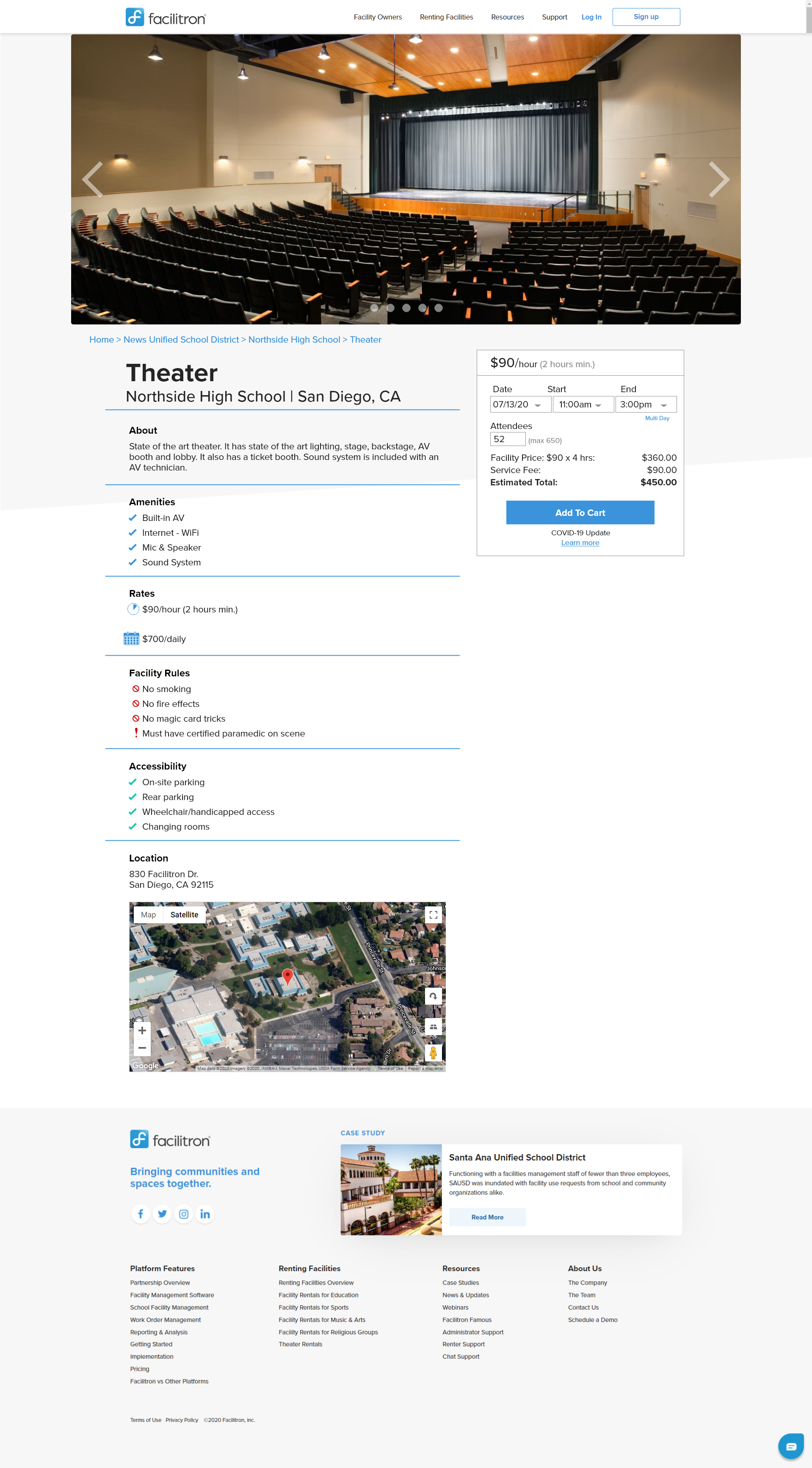Select the last carousel dot
The image size is (812, 1468).
[x=438, y=308]
